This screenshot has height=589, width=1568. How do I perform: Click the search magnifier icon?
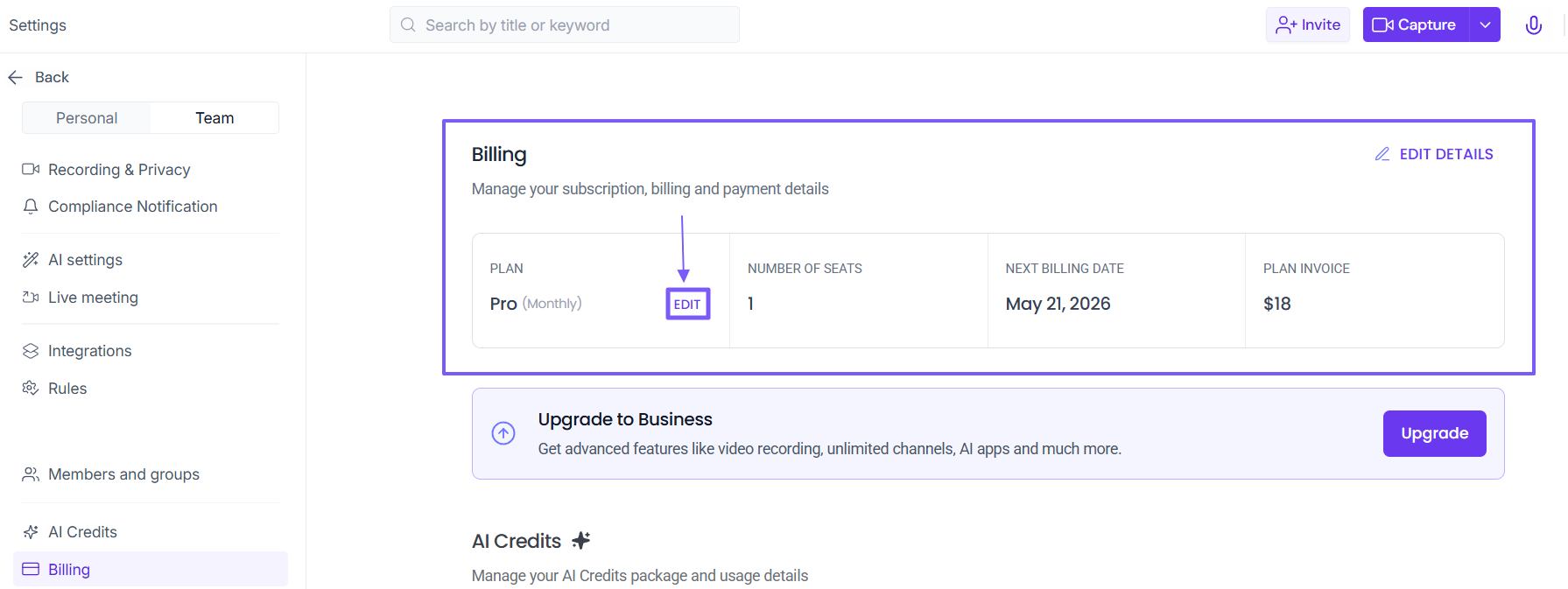(408, 25)
